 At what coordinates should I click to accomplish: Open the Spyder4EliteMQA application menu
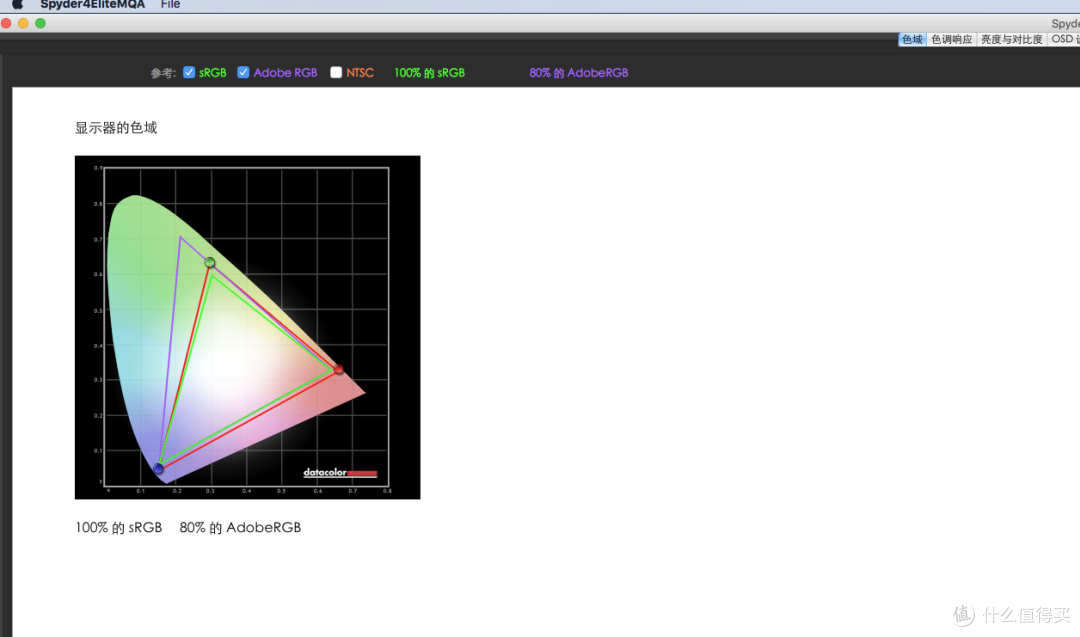tap(92, 4)
